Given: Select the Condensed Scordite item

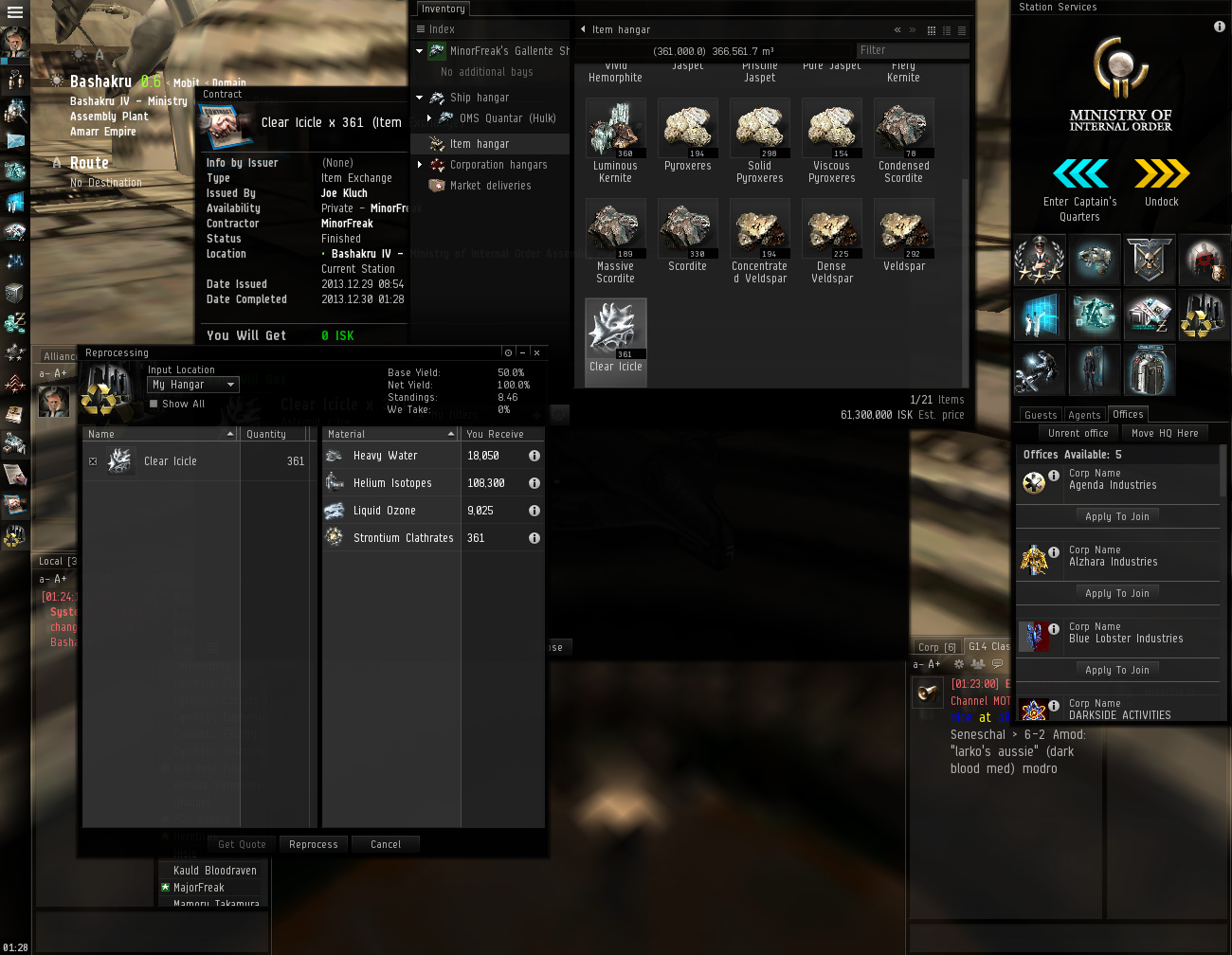Looking at the screenshot, I should pos(904,140).
